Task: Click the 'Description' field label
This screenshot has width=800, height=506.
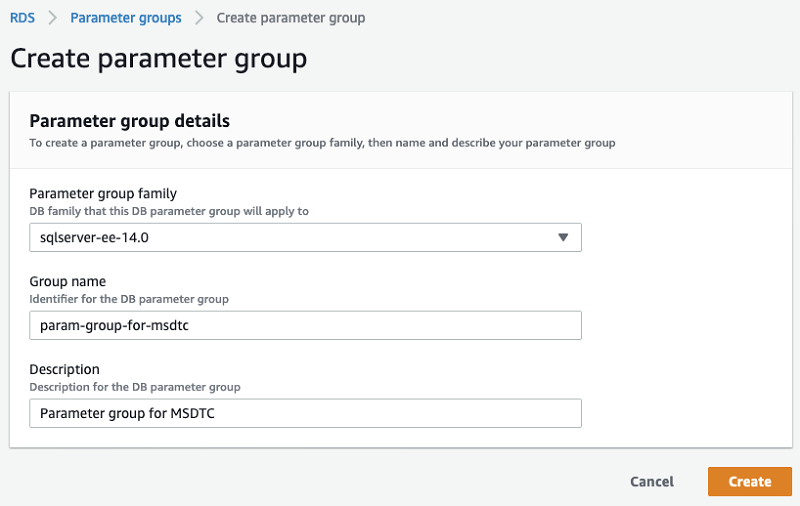Action: (x=65, y=369)
